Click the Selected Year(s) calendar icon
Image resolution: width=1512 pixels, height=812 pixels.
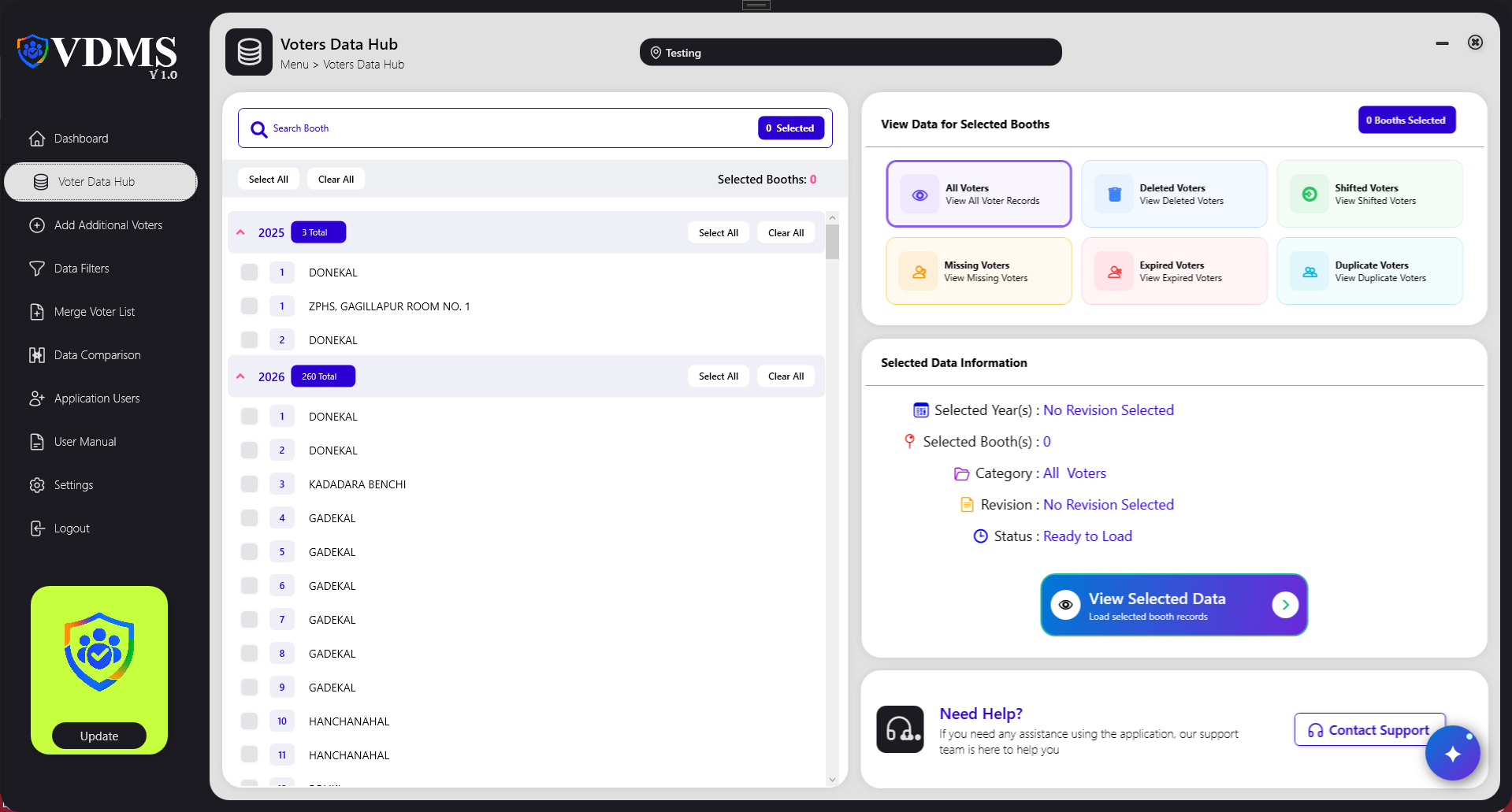920,410
